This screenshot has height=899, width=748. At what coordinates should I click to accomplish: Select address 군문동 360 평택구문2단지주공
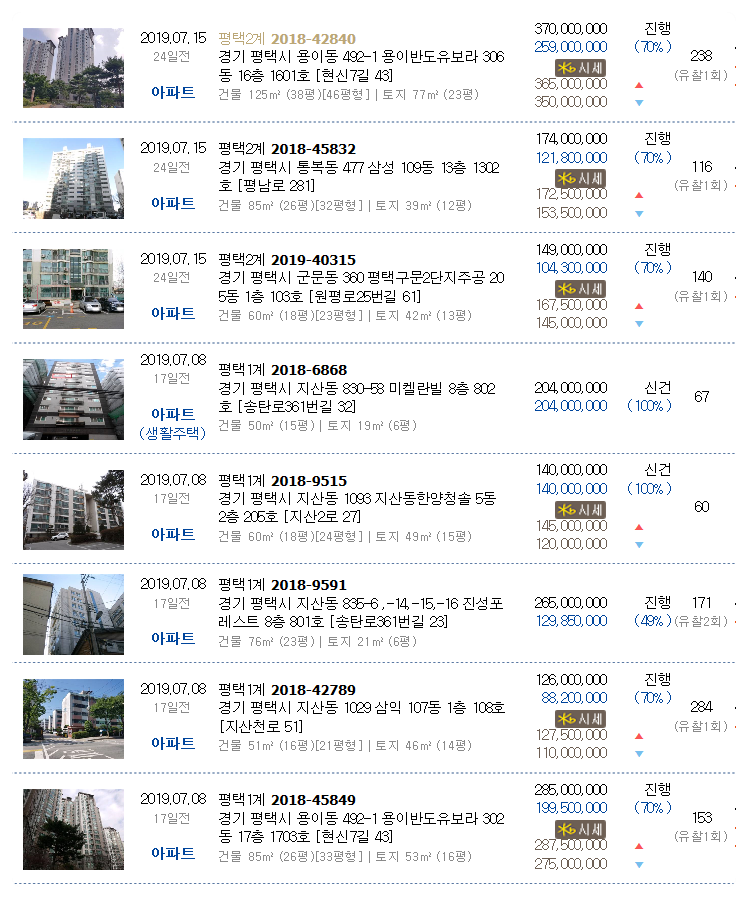361,287
